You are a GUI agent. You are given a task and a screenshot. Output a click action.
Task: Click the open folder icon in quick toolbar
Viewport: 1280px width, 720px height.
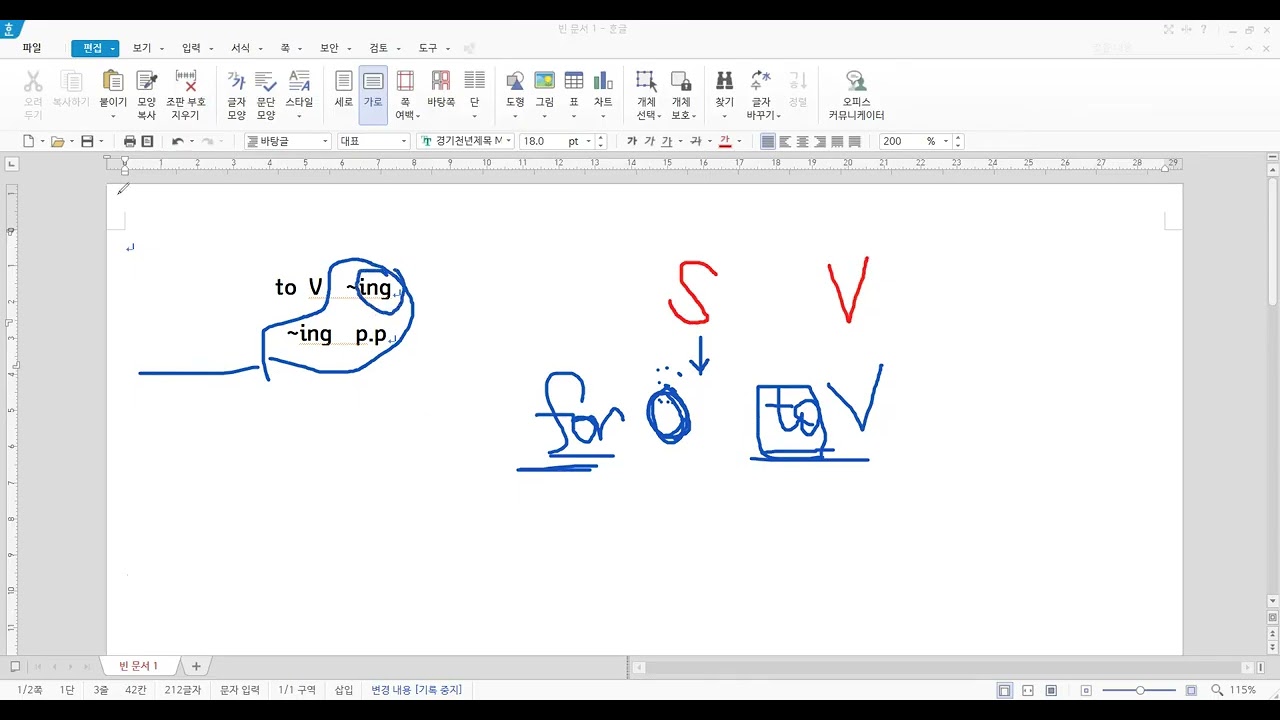pyautogui.click(x=57, y=141)
